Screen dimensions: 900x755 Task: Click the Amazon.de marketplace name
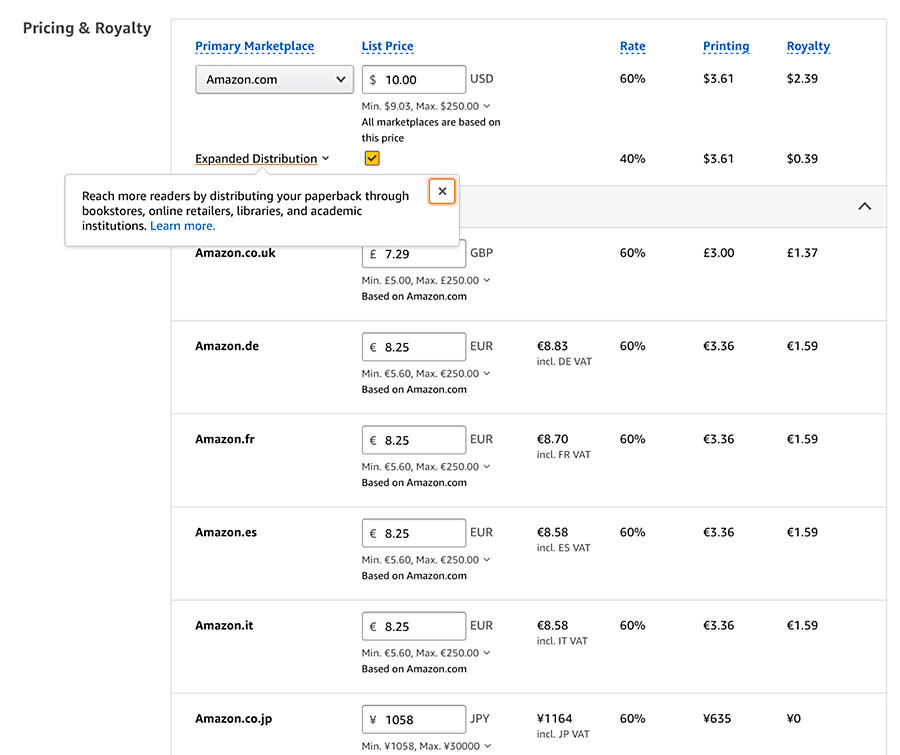tap(227, 346)
